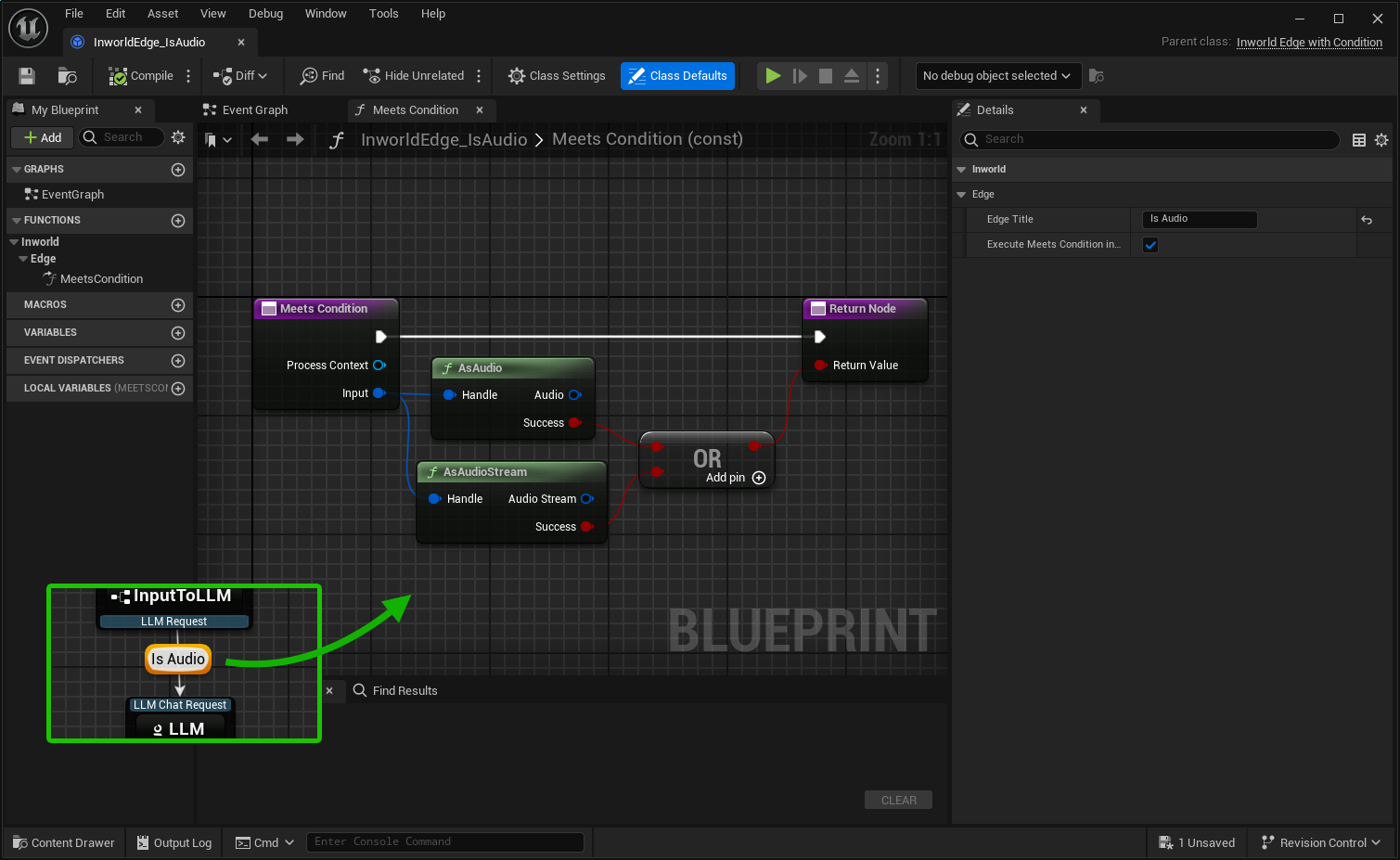Add a new local variable

tap(178, 389)
